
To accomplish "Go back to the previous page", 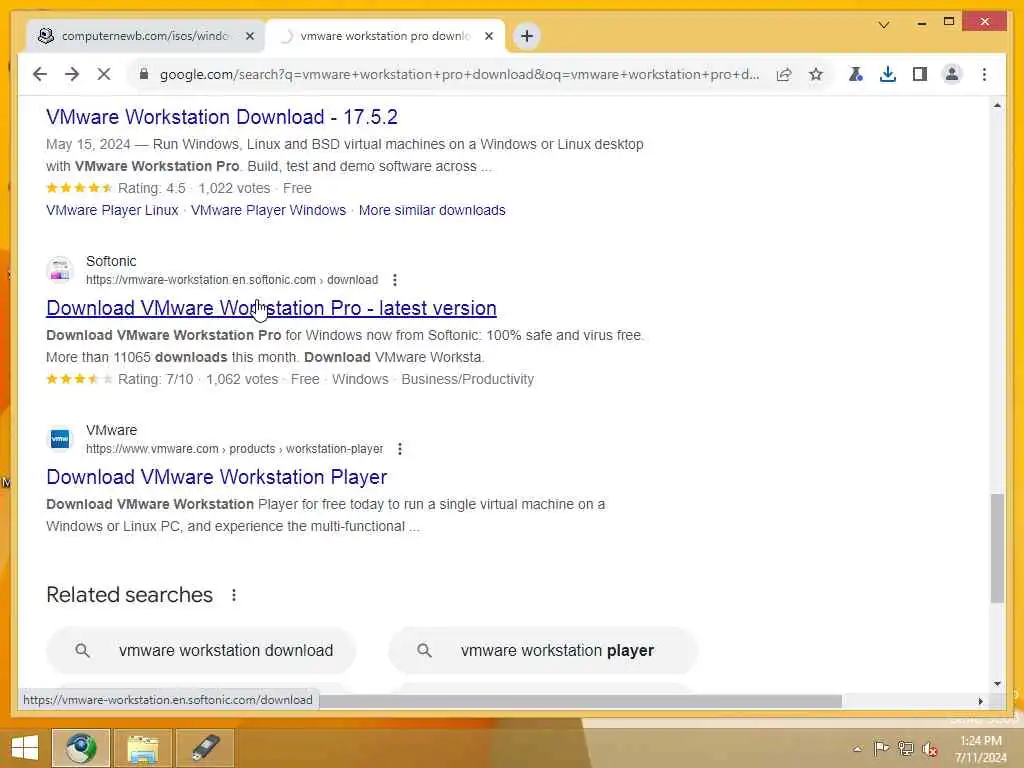I will tap(40, 74).
